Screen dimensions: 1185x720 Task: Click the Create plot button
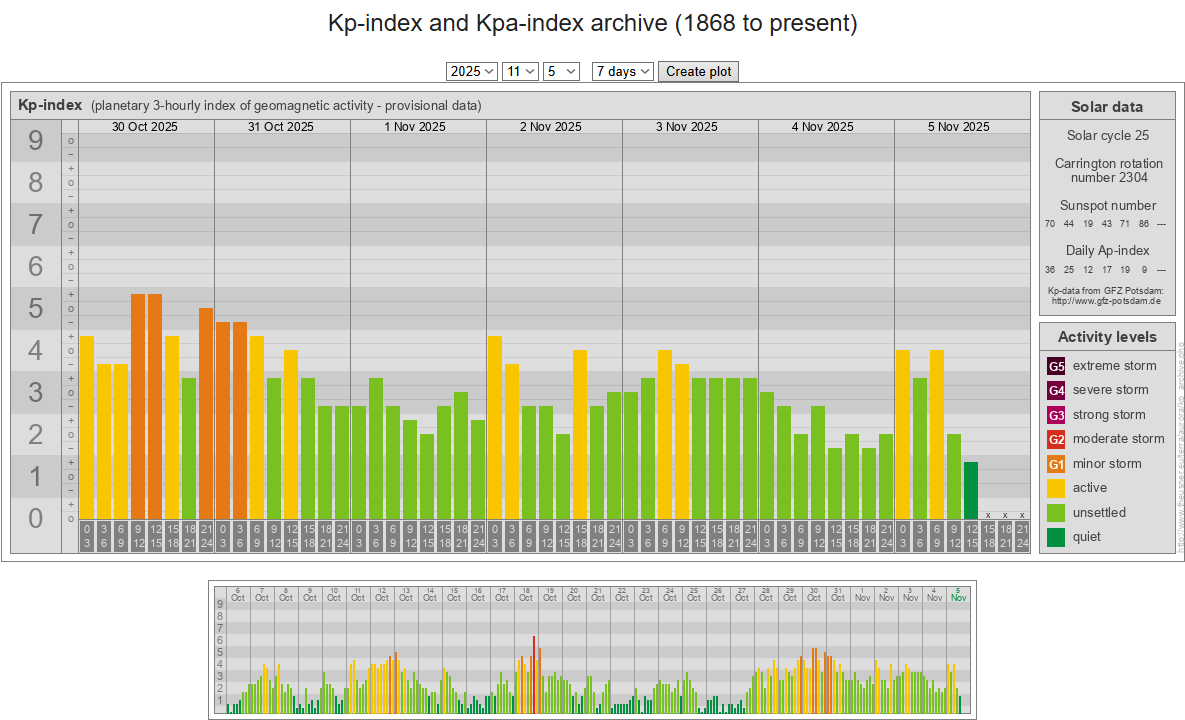pos(698,71)
